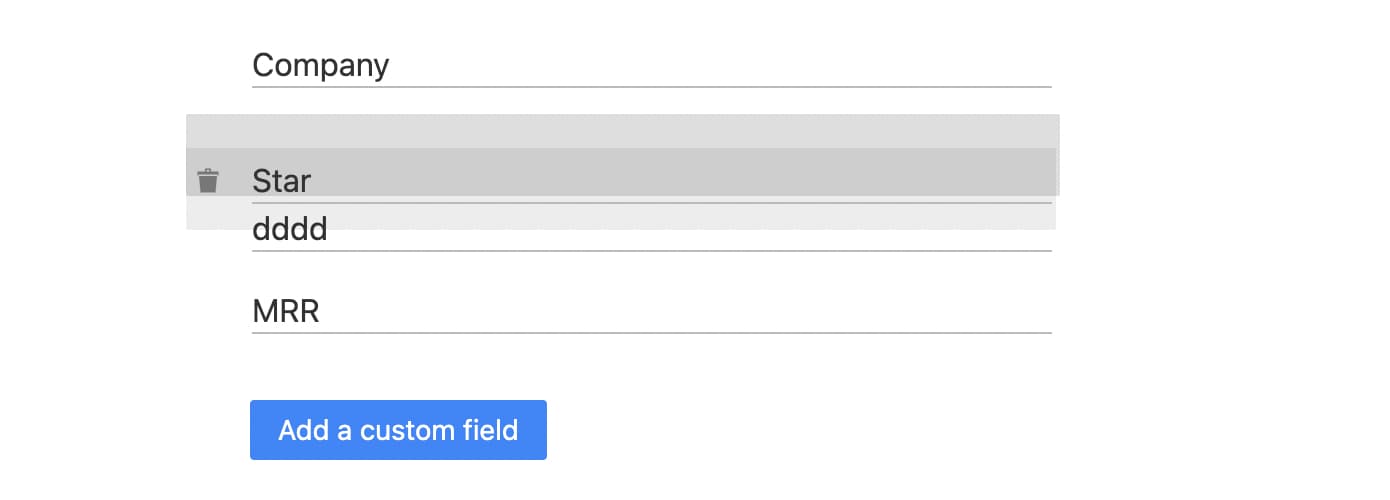
Task: Click the gray highlighted Star row
Action: [x=621, y=172]
